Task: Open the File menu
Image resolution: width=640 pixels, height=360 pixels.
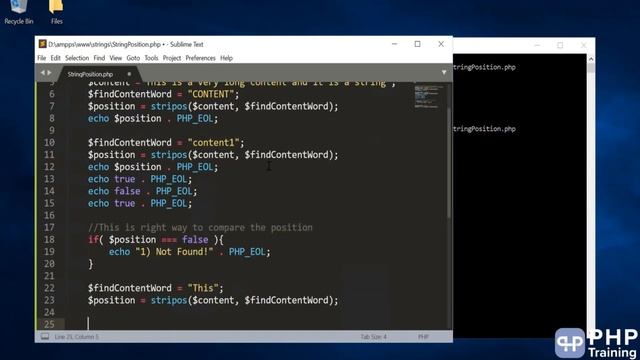Action: pyautogui.click(x=42, y=58)
